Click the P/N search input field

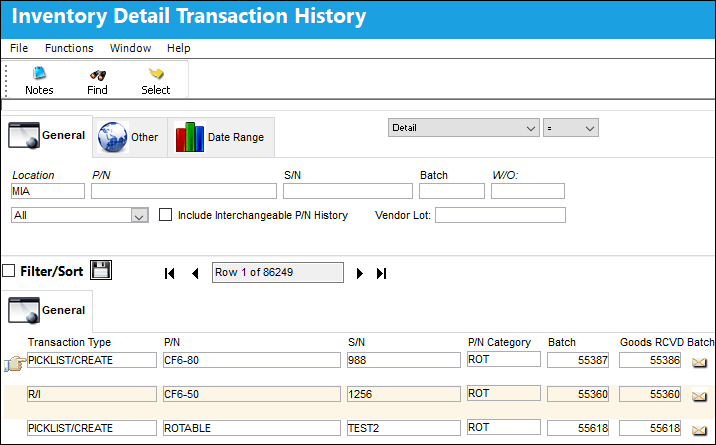point(184,191)
